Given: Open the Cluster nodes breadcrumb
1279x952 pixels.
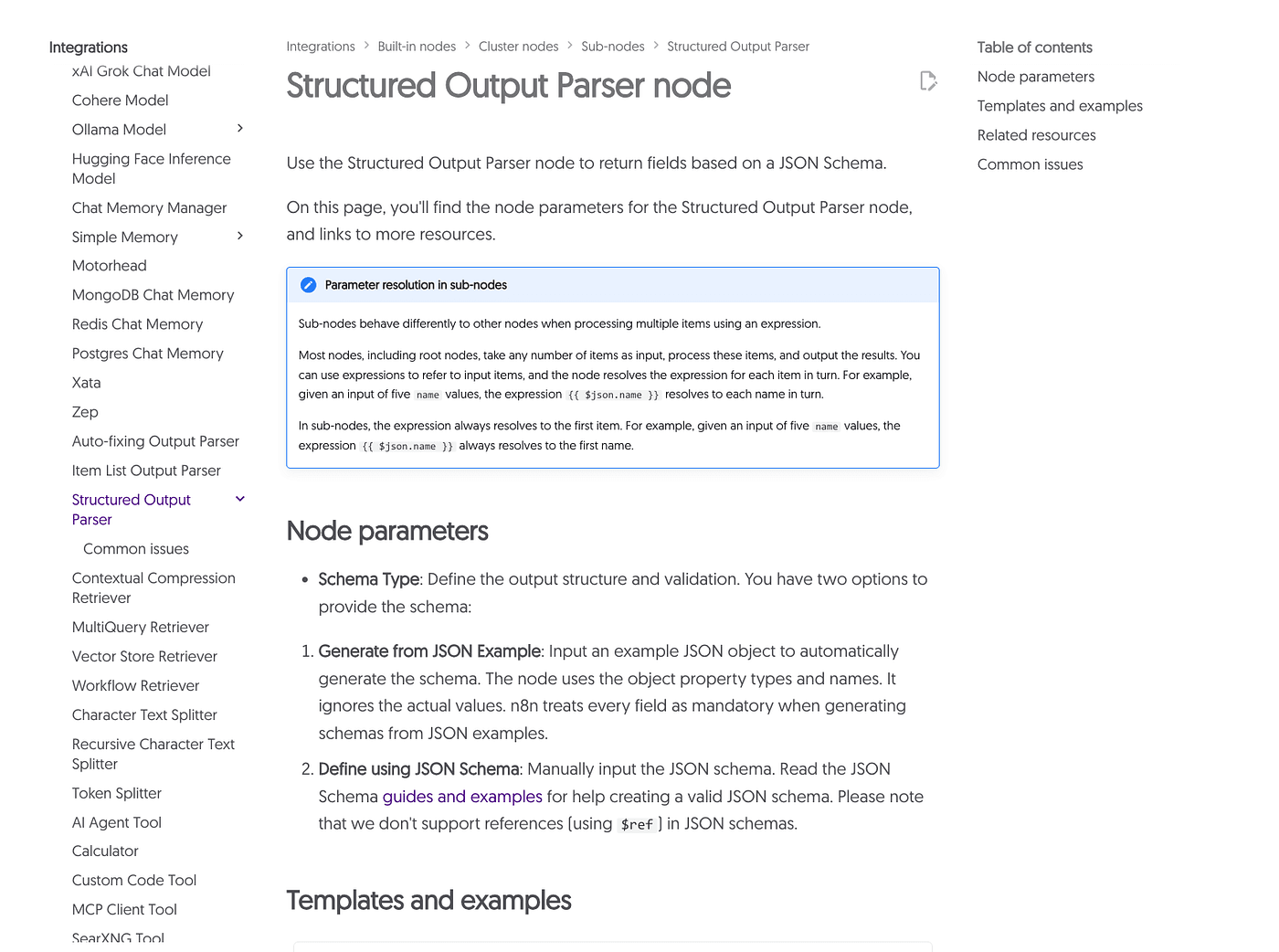Looking at the screenshot, I should click(x=518, y=47).
